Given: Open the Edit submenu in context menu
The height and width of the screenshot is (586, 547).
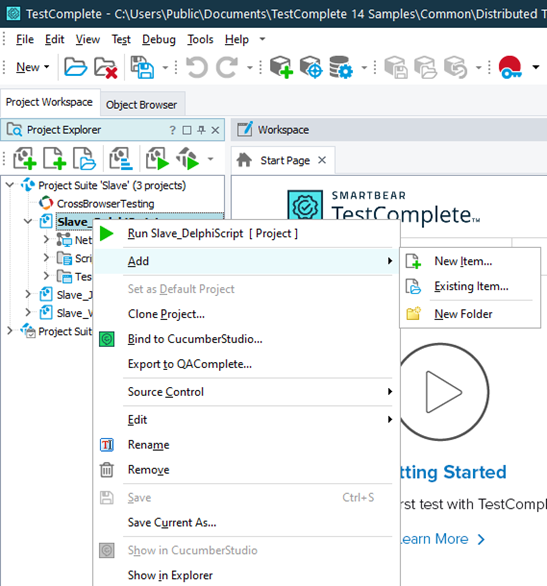Looking at the screenshot, I should click(x=247, y=420).
